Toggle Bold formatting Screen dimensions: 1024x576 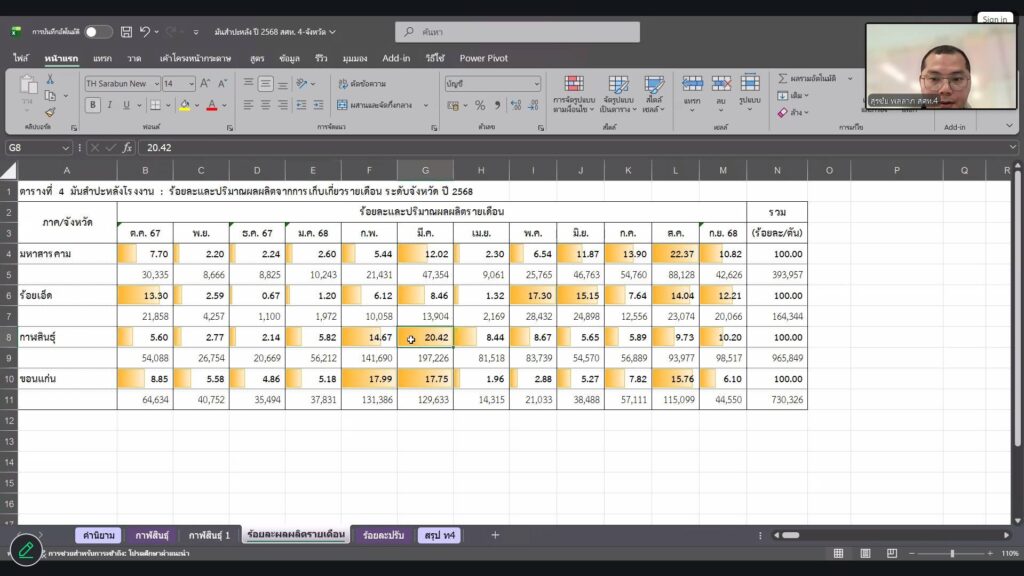93,105
